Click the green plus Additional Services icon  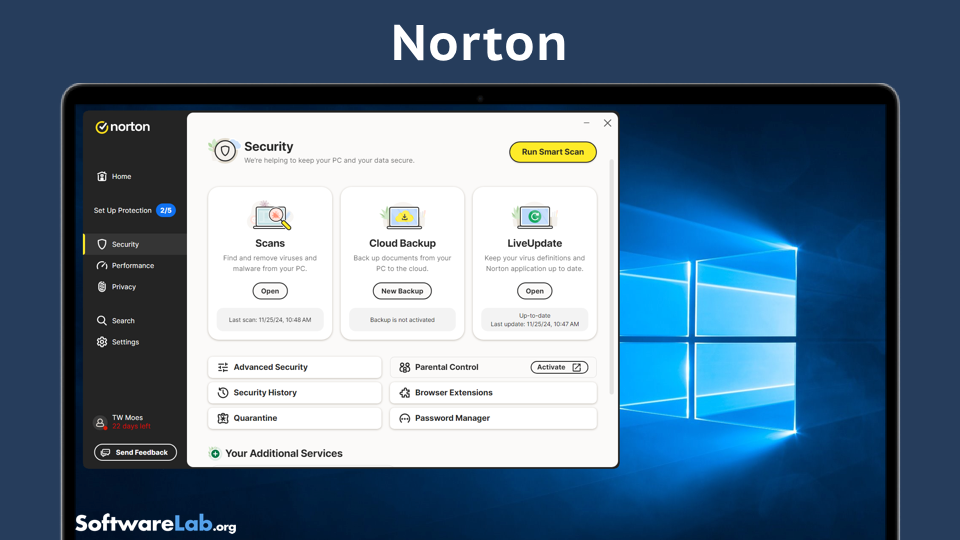pyautogui.click(x=215, y=454)
